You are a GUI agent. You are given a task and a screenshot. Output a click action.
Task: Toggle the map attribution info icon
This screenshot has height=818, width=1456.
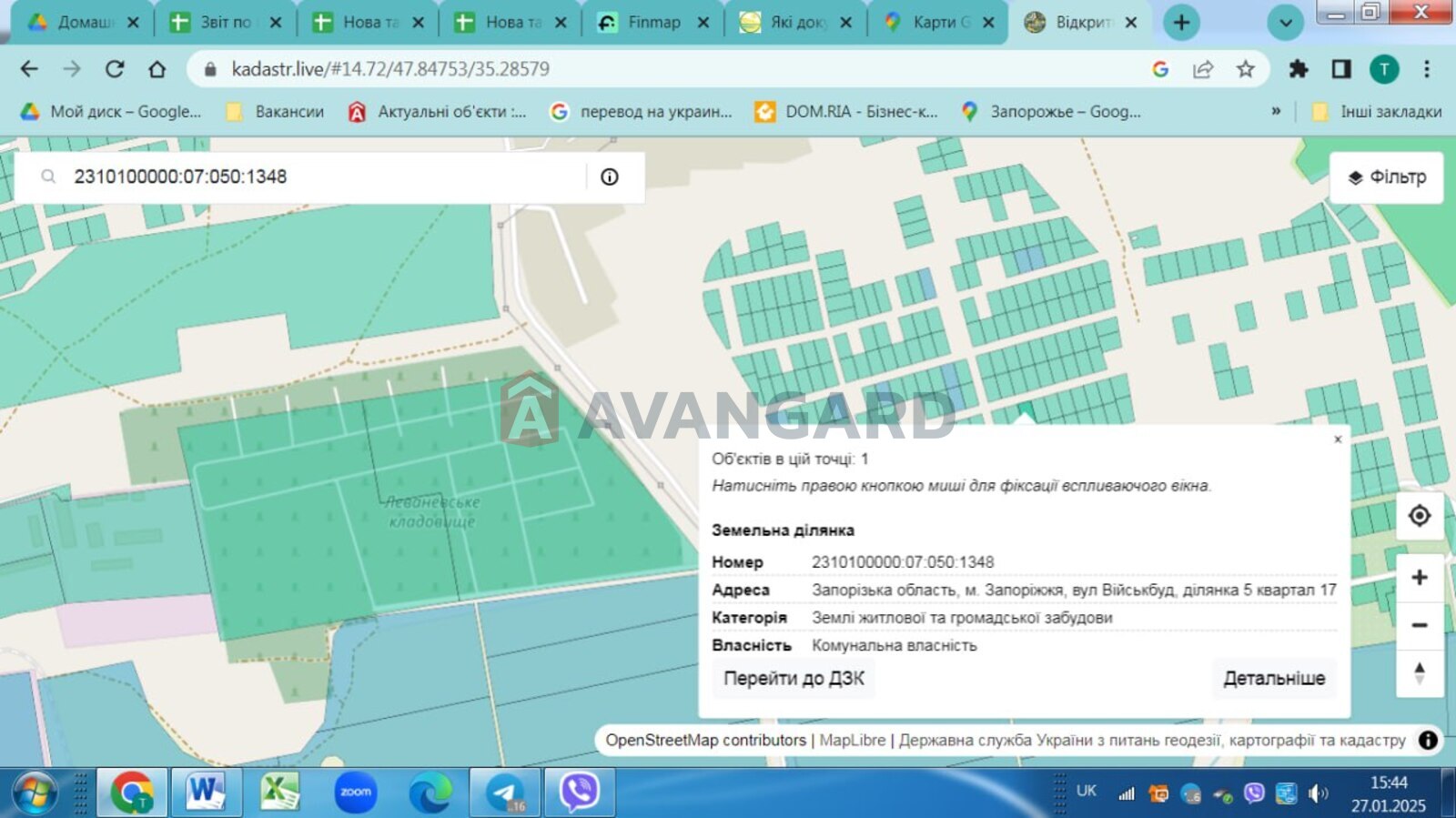(x=1428, y=741)
